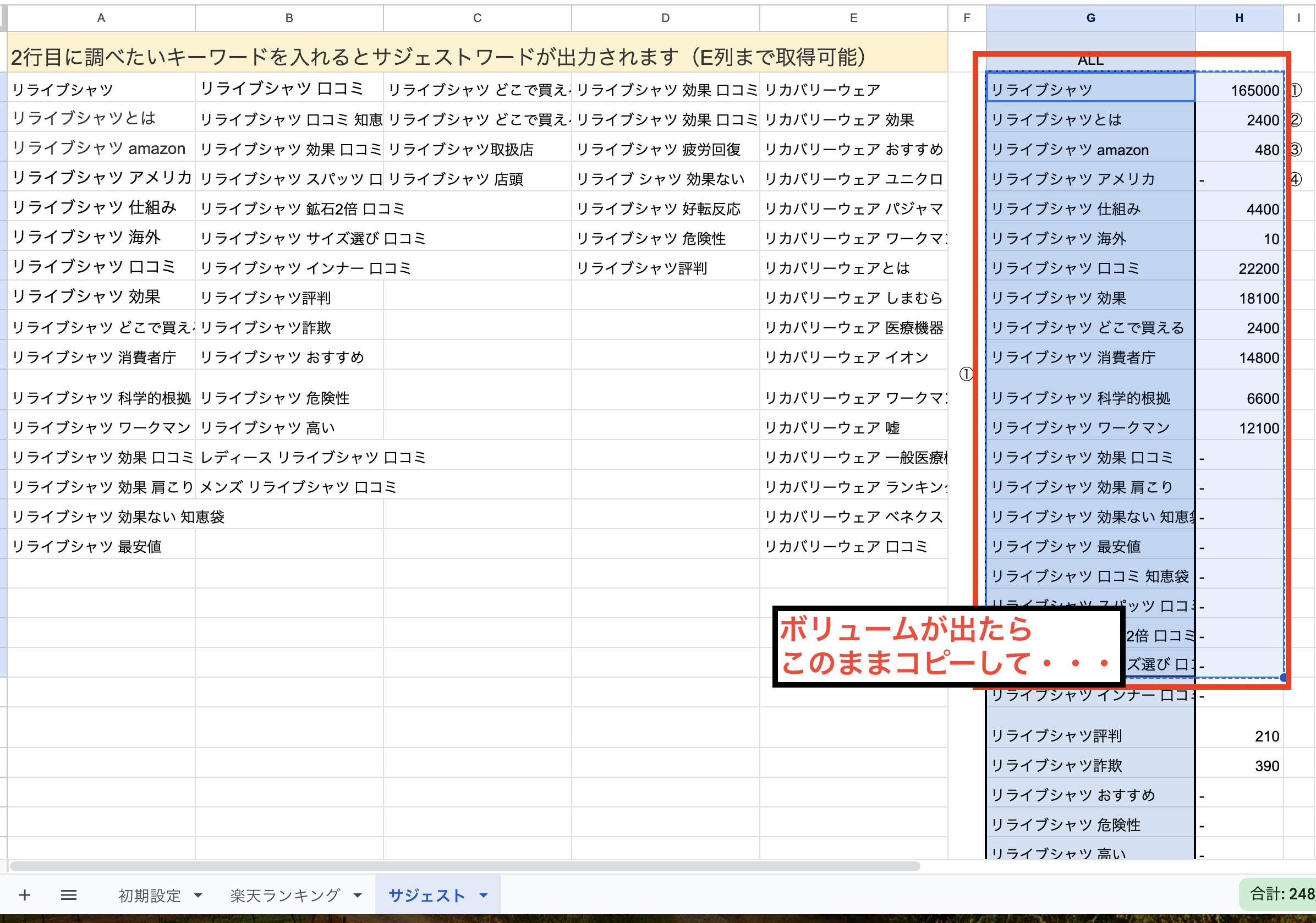Select column A header

(101, 18)
